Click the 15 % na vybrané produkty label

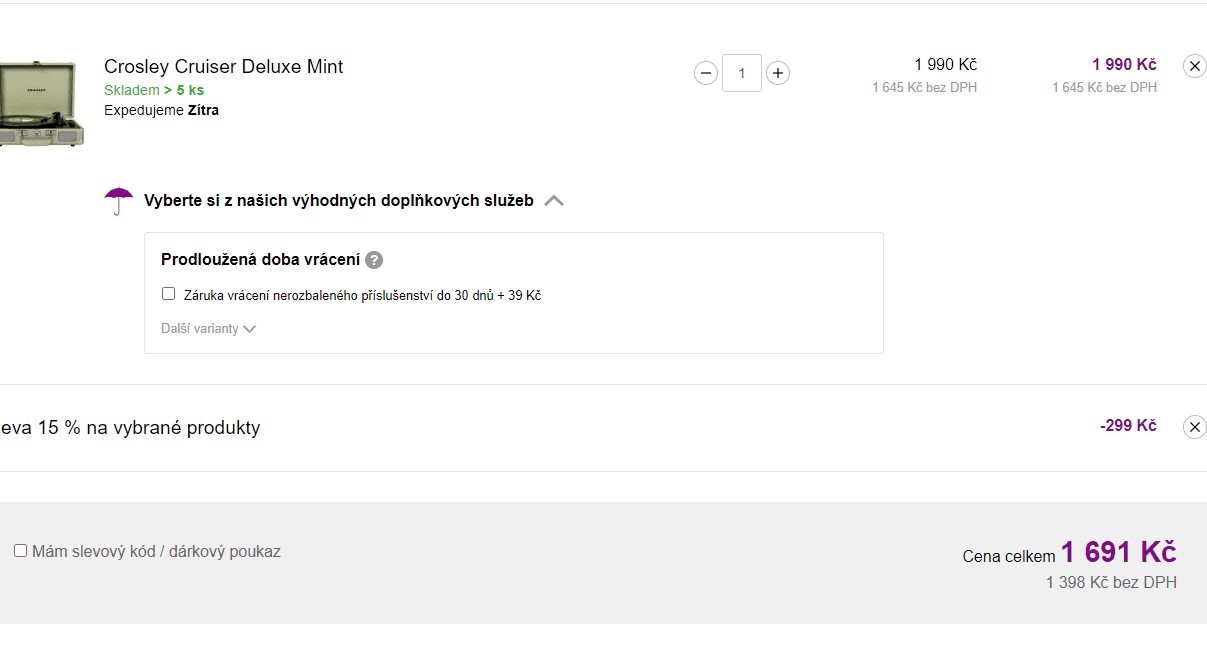[130, 428]
